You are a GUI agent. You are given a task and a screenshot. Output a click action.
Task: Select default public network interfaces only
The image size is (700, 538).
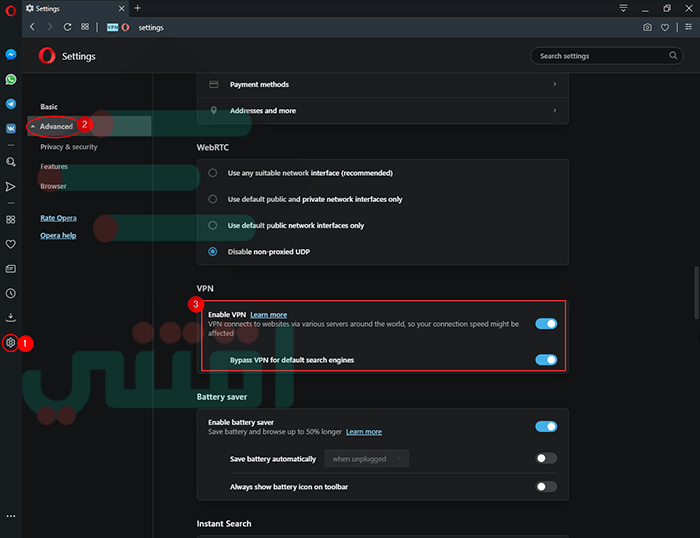(213, 225)
